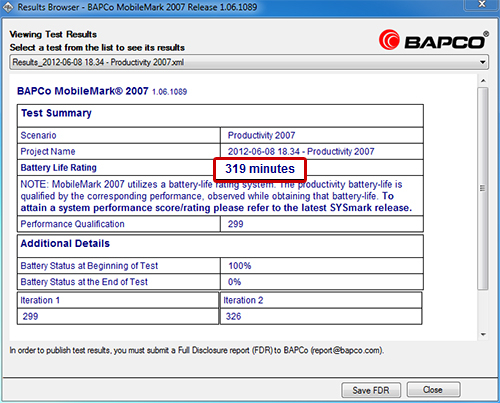The image size is (500, 403).
Task: Close the Results Browser window
Action: tap(482, 5)
